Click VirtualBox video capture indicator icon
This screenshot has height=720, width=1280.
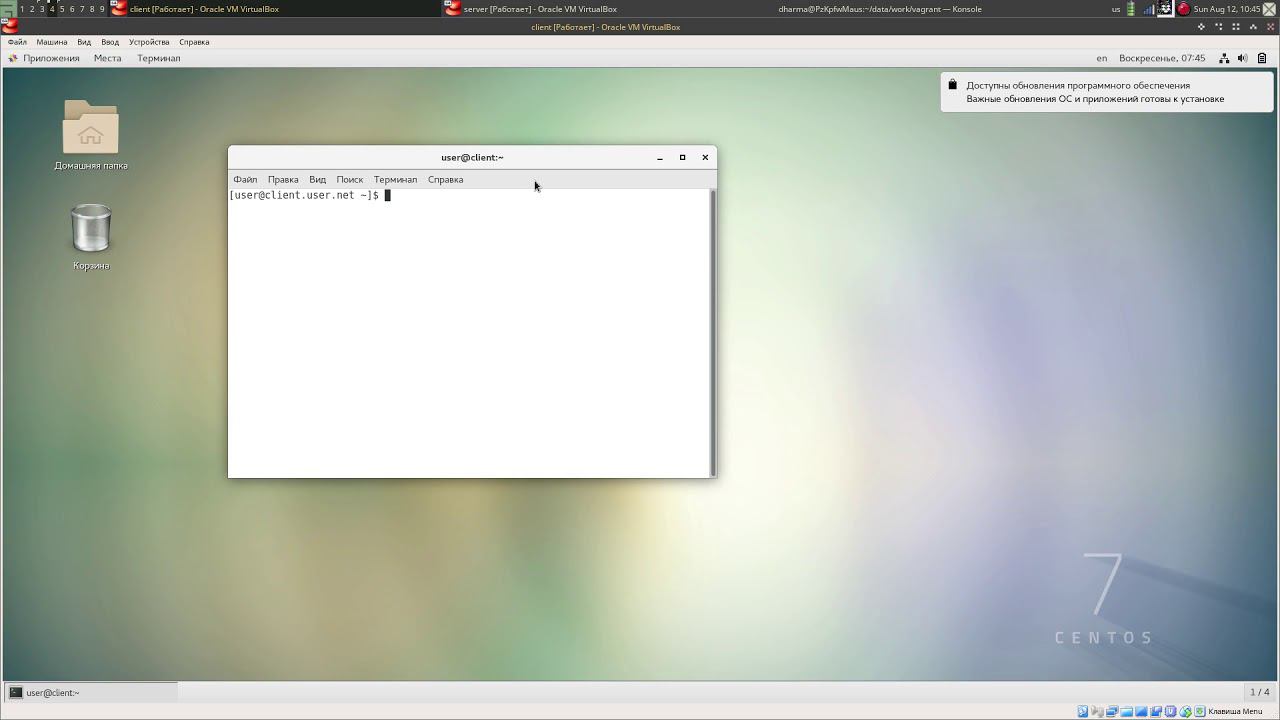click(1156, 711)
